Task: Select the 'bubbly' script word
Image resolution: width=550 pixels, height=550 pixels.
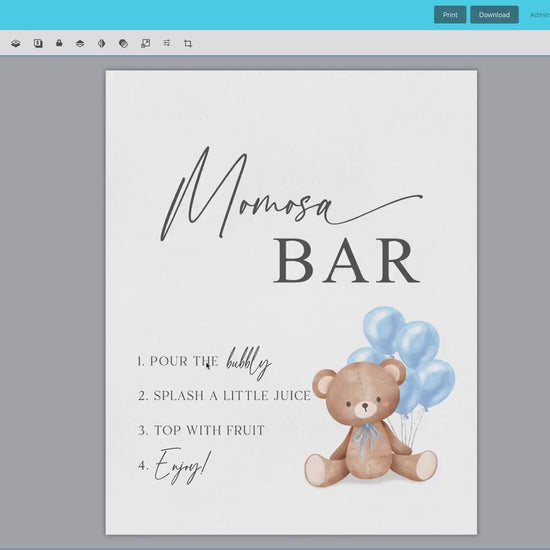Action: (x=248, y=363)
